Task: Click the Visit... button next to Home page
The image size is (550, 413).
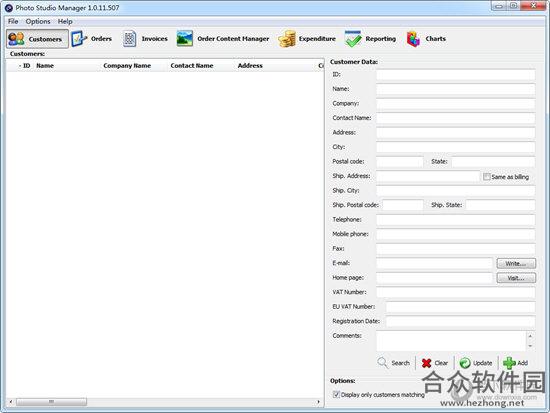Action: pyautogui.click(x=516, y=278)
